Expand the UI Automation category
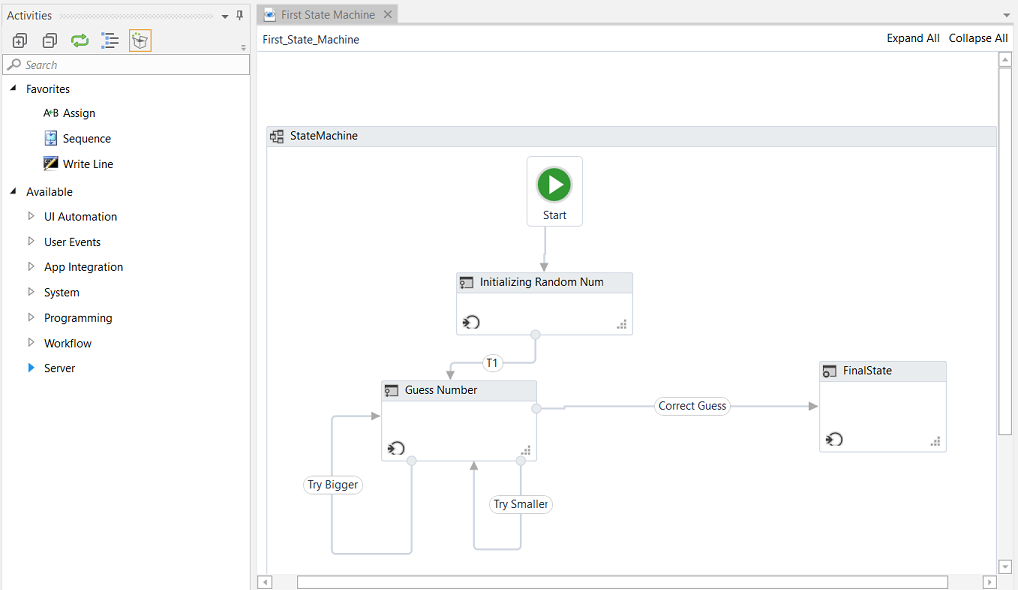This screenshot has height=590, width=1018. (x=31, y=216)
